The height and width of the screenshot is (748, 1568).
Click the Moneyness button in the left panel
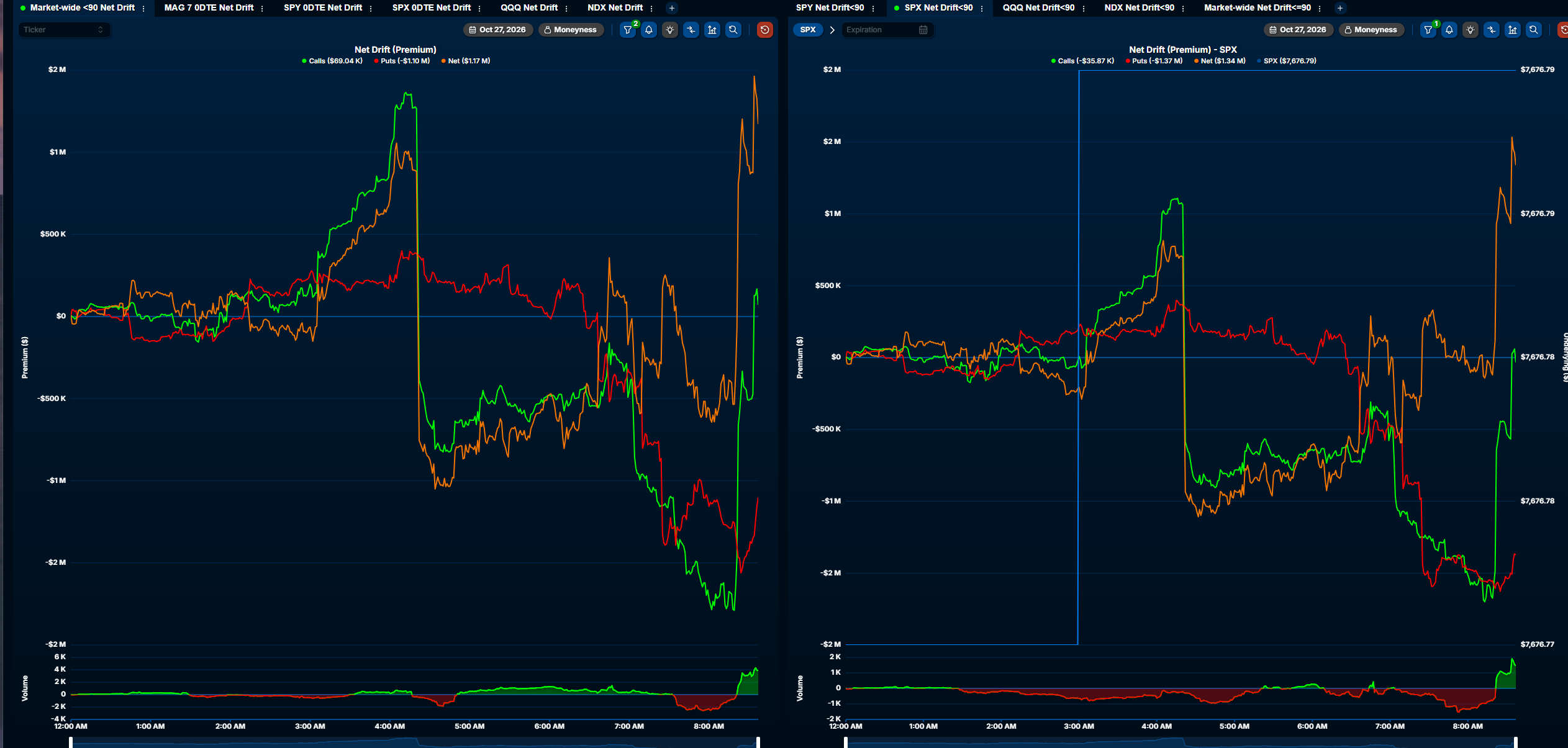571,30
